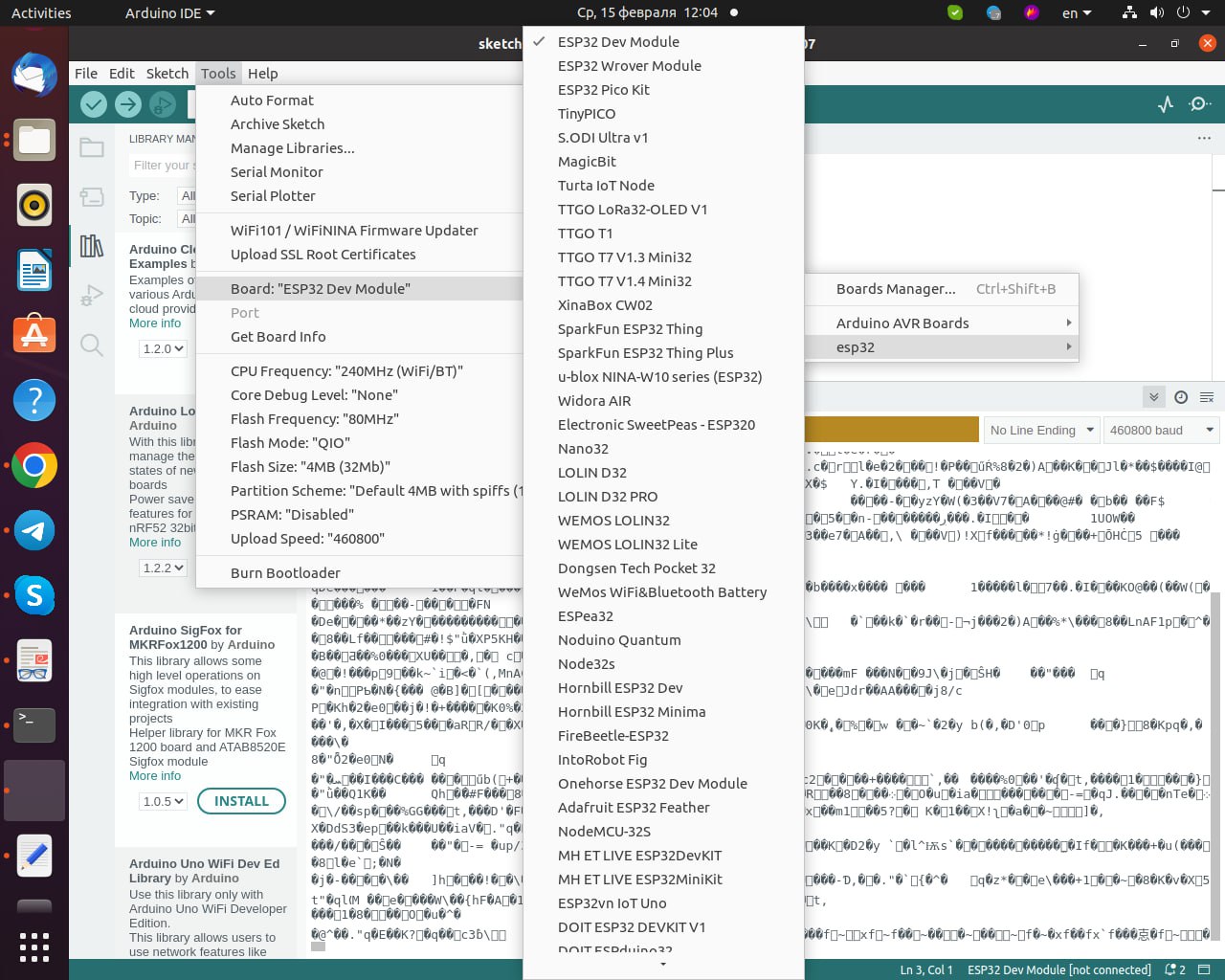The image size is (1225, 980).
Task: Open Telegram from the dock
Action: click(34, 530)
